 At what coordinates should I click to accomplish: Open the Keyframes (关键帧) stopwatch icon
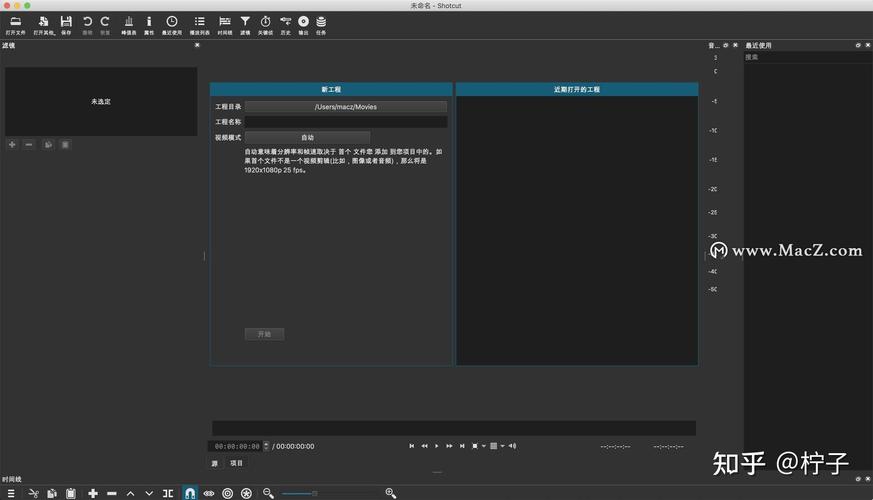tap(266, 25)
